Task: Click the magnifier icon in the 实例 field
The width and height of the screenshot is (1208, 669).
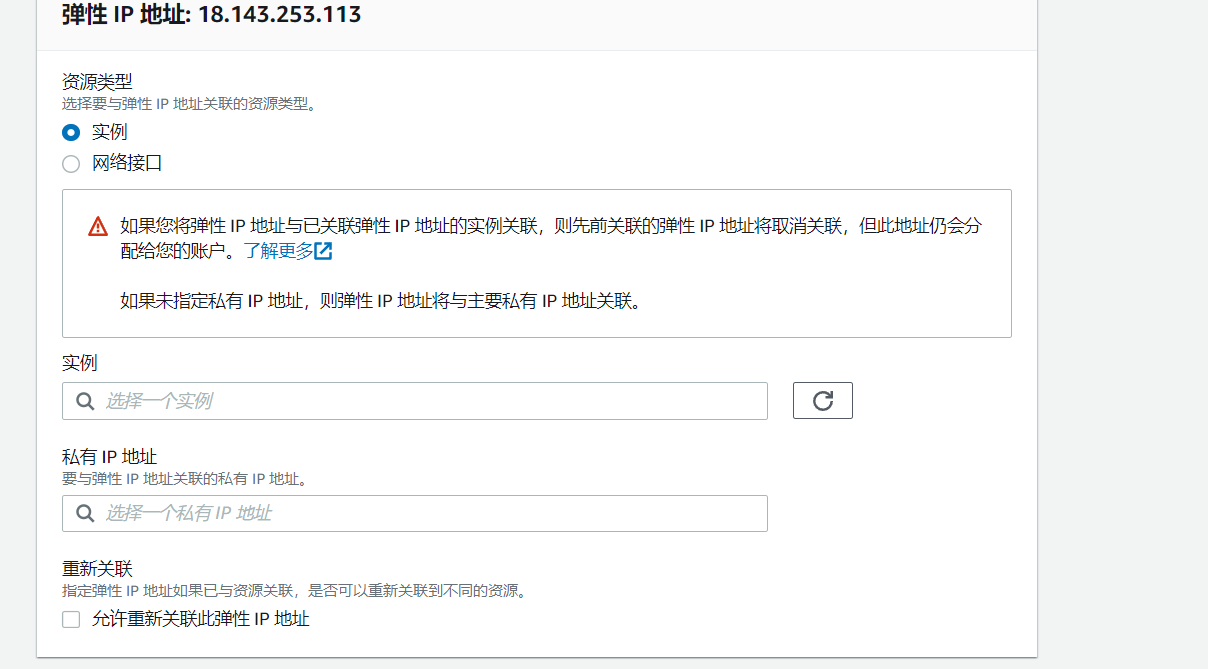Action: click(x=85, y=400)
